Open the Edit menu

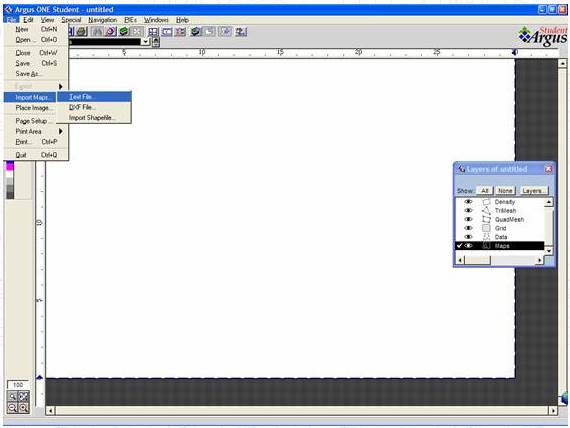(28, 20)
